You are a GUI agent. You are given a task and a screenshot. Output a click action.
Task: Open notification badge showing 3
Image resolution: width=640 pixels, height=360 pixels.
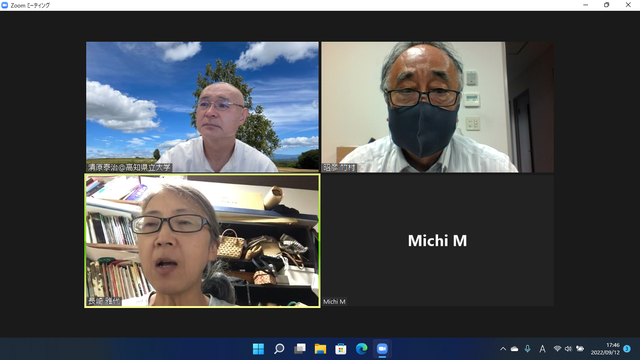click(627, 349)
